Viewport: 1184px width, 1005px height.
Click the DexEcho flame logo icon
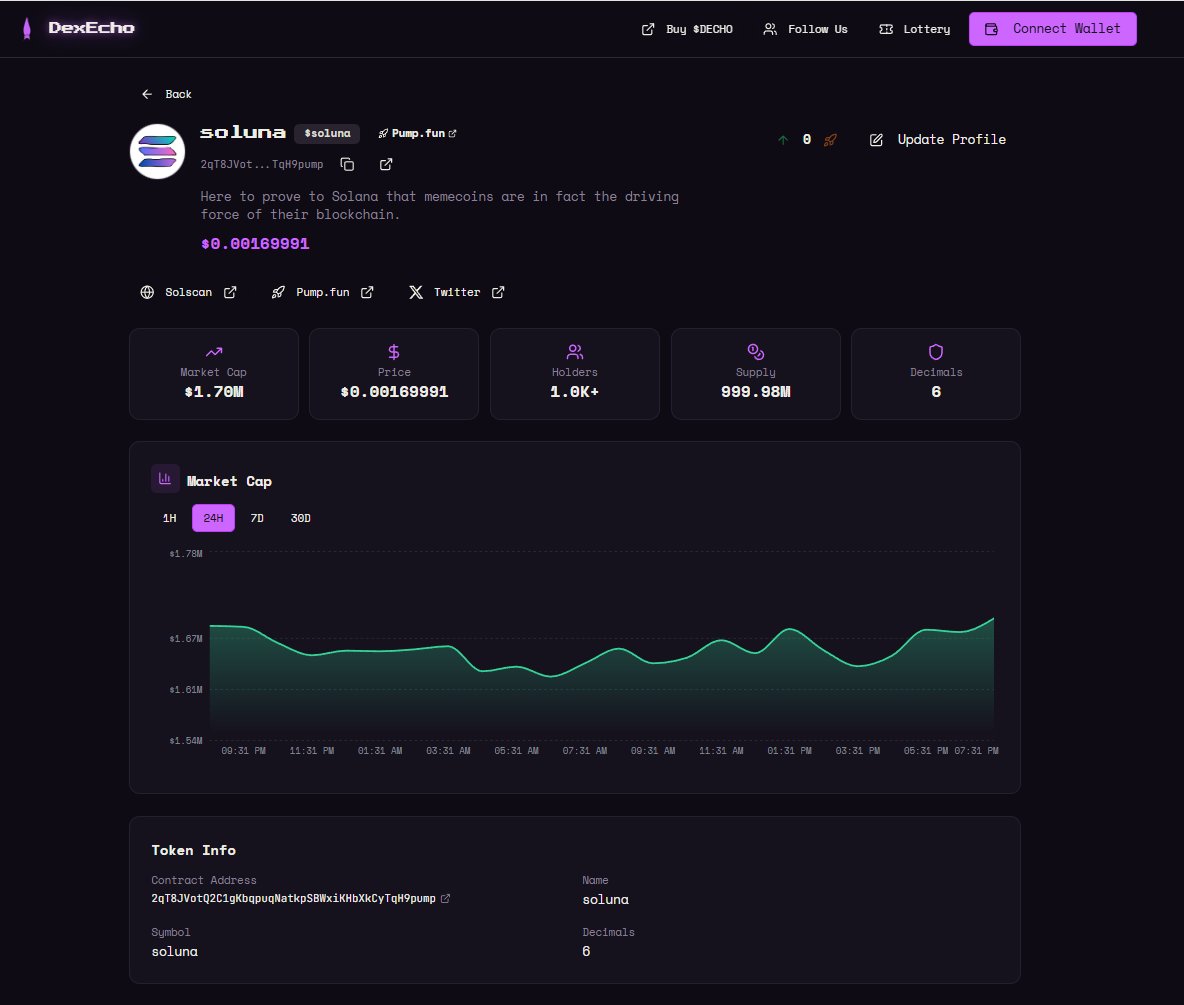[27, 28]
